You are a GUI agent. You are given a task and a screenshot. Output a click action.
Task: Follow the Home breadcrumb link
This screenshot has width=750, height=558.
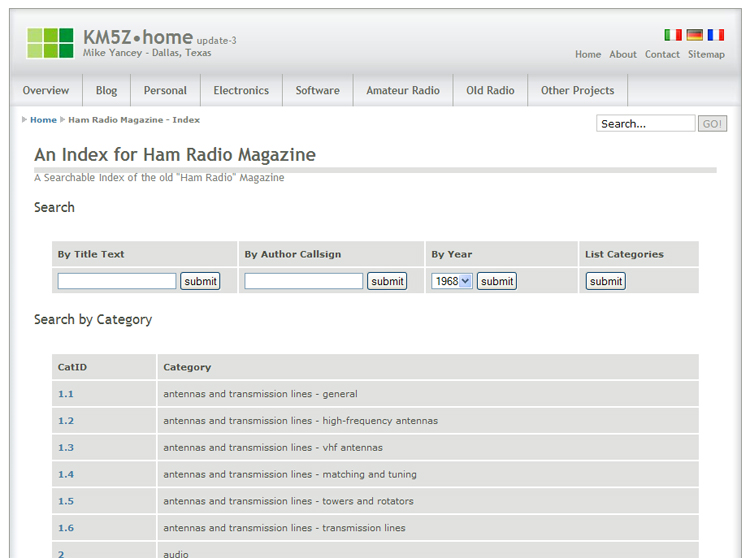[43, 120]
